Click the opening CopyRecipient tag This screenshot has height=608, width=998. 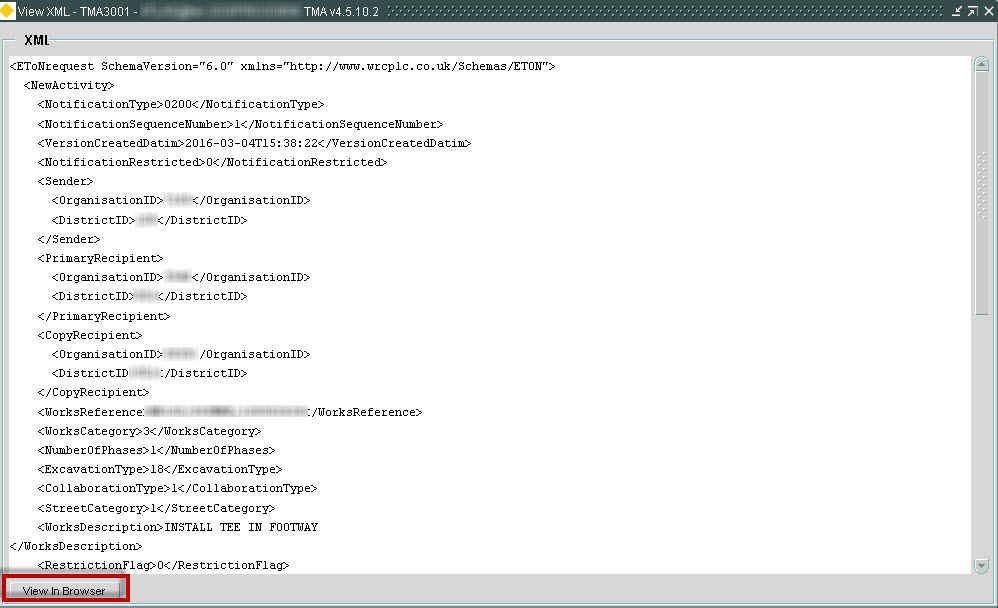point(90,336)
